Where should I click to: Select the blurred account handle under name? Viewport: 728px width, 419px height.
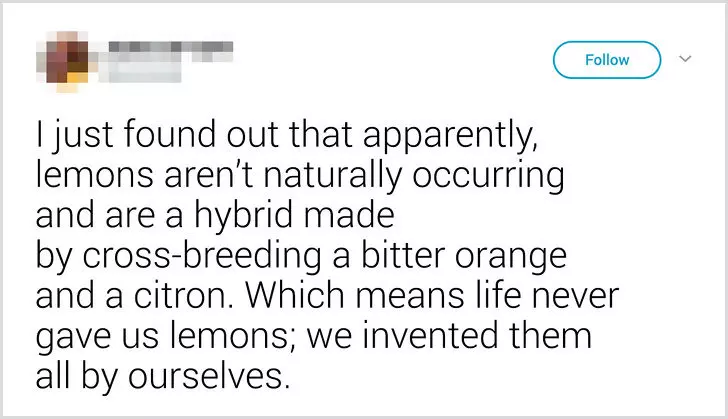coord(145,72)
